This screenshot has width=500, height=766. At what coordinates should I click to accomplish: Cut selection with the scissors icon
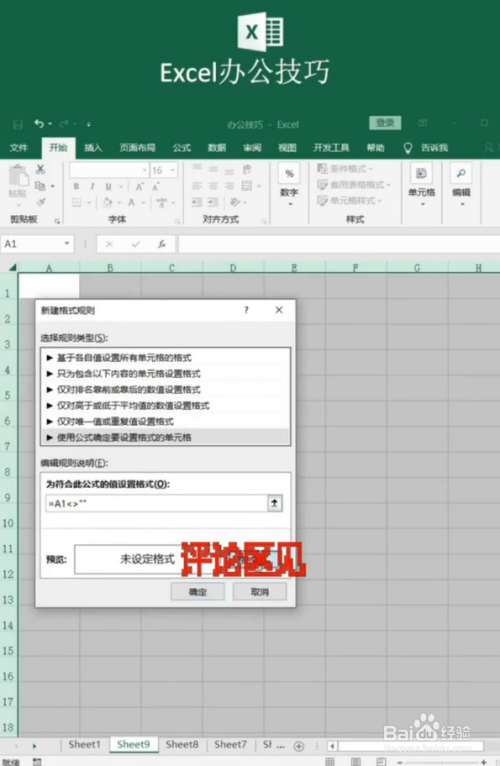pos(40,170)
